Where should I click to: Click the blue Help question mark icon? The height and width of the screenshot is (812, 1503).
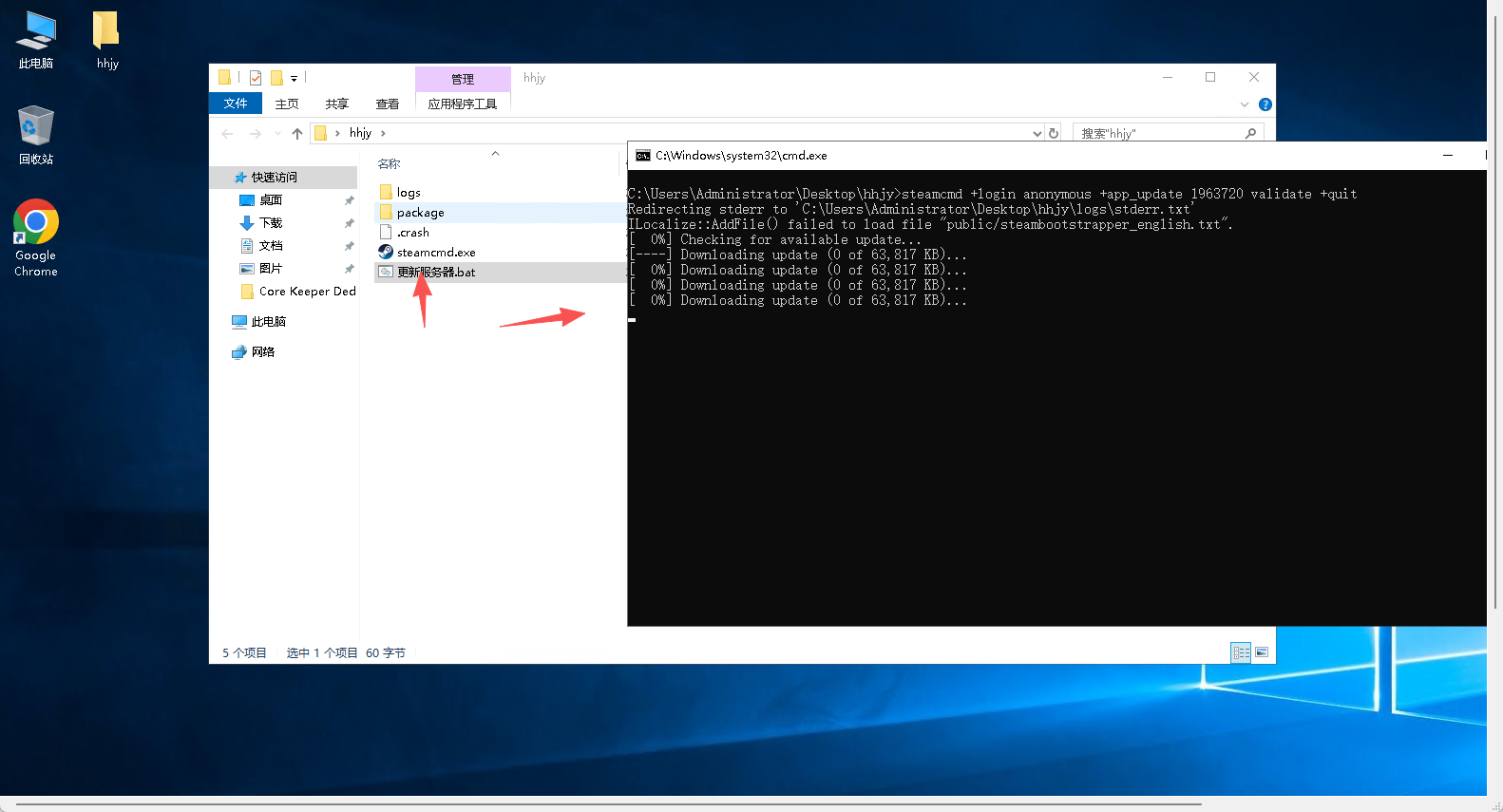(x=1265, y=104)
